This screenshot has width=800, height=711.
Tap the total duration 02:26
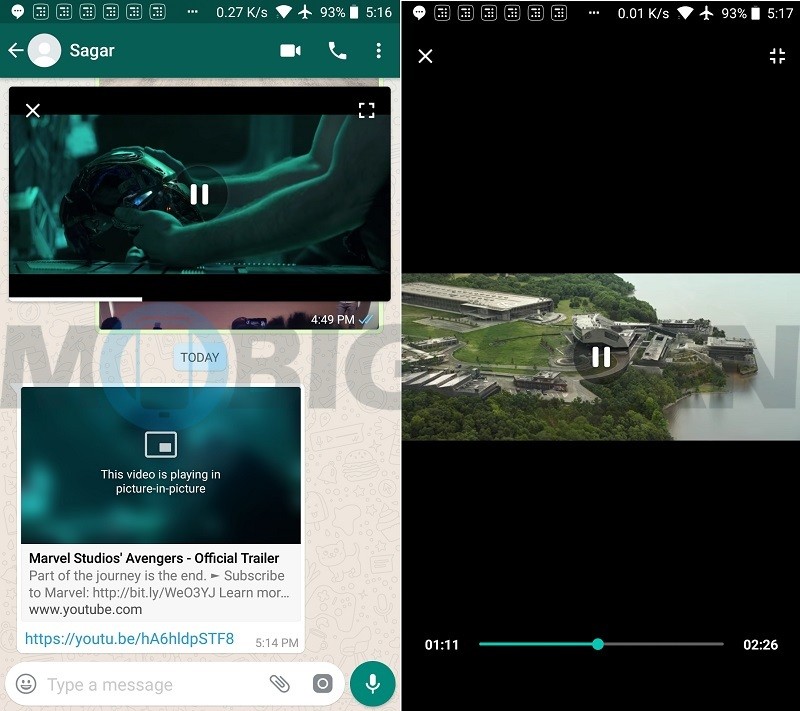760,645
